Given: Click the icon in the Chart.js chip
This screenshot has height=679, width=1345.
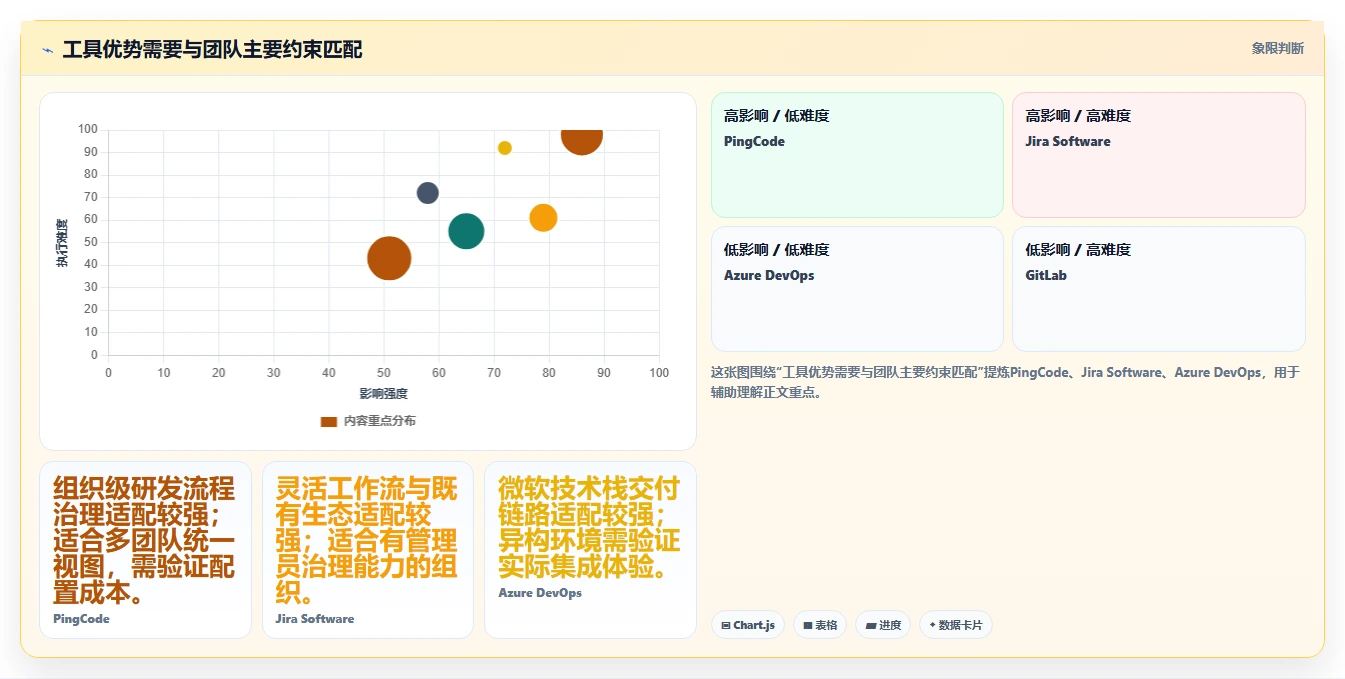Looking at the screenshot, I should click(726, 626).
